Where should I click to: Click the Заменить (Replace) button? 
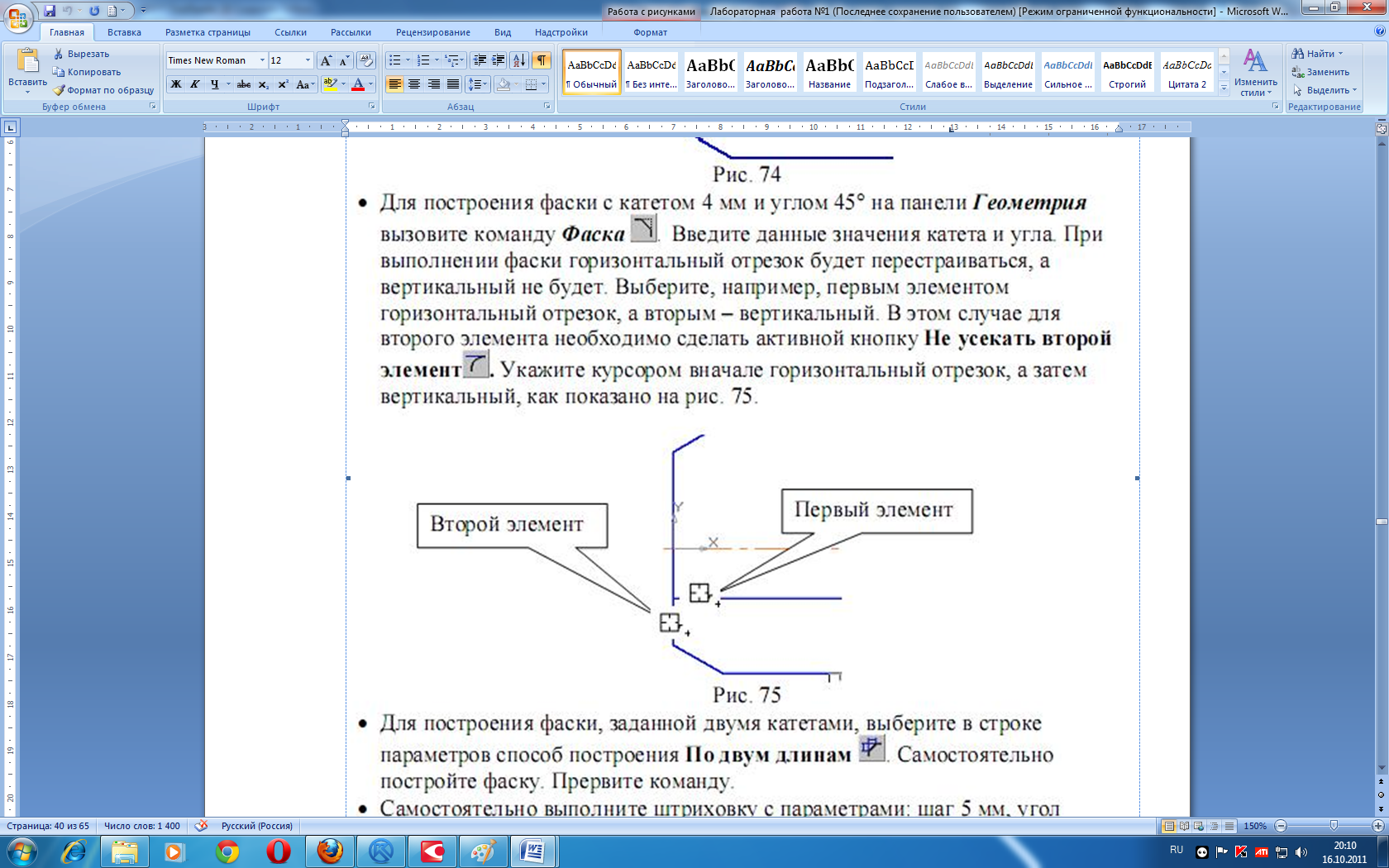coord(1320,72)
